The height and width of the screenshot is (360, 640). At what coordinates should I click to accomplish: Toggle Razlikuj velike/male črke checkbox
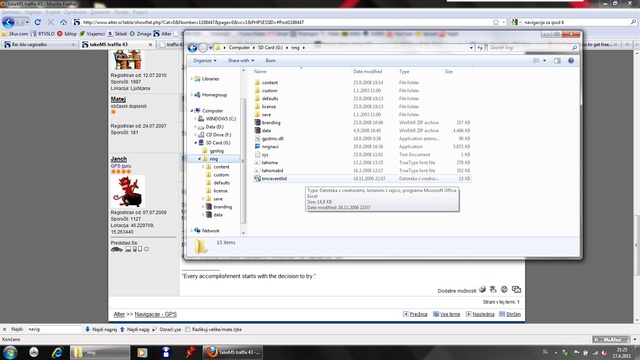pyautogui.click(x=188, y=329)
